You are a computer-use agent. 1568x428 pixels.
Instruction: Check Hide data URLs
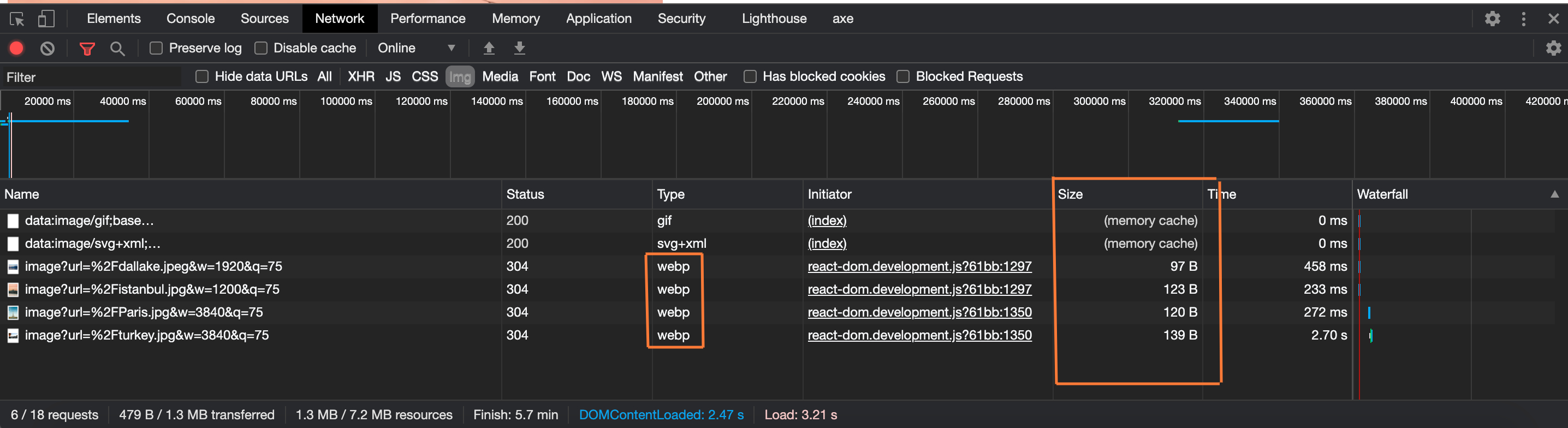[x=202, y=77]
